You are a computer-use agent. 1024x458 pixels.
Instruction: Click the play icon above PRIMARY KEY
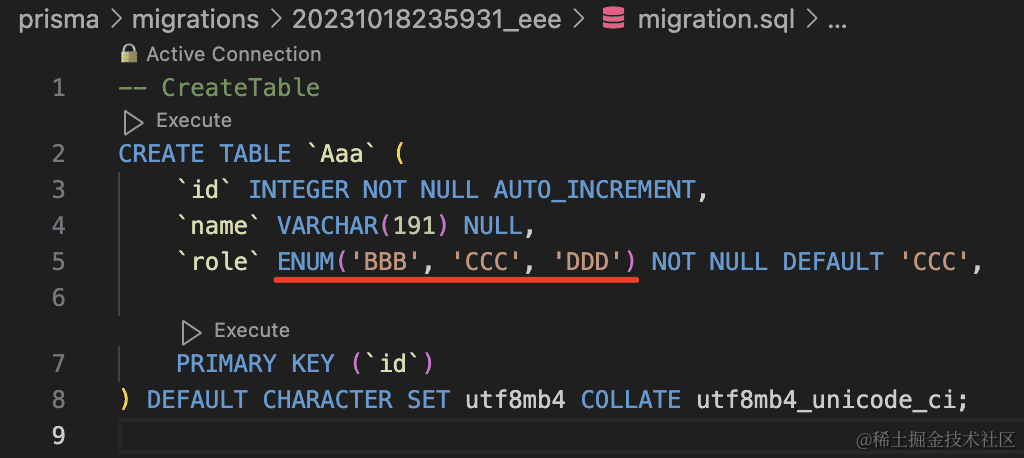191,331
